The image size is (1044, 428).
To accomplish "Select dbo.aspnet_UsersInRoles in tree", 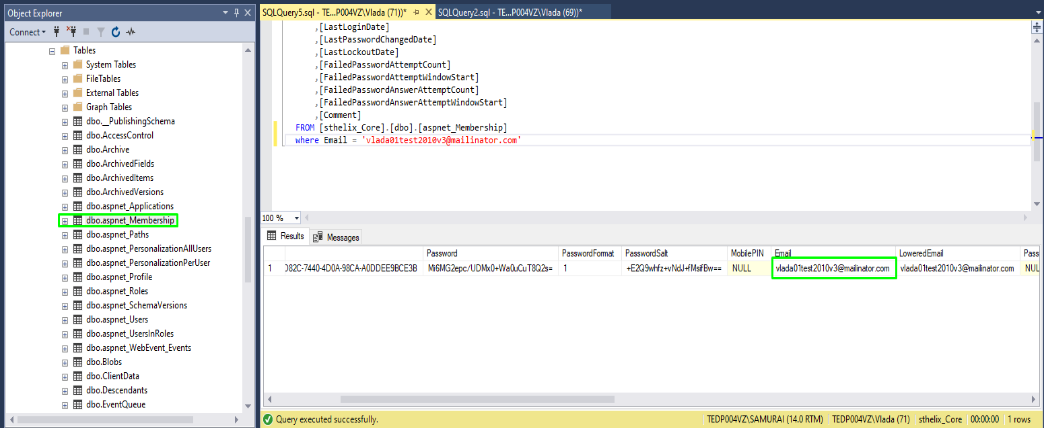I will pyautogui.click(x=130, y=333).
